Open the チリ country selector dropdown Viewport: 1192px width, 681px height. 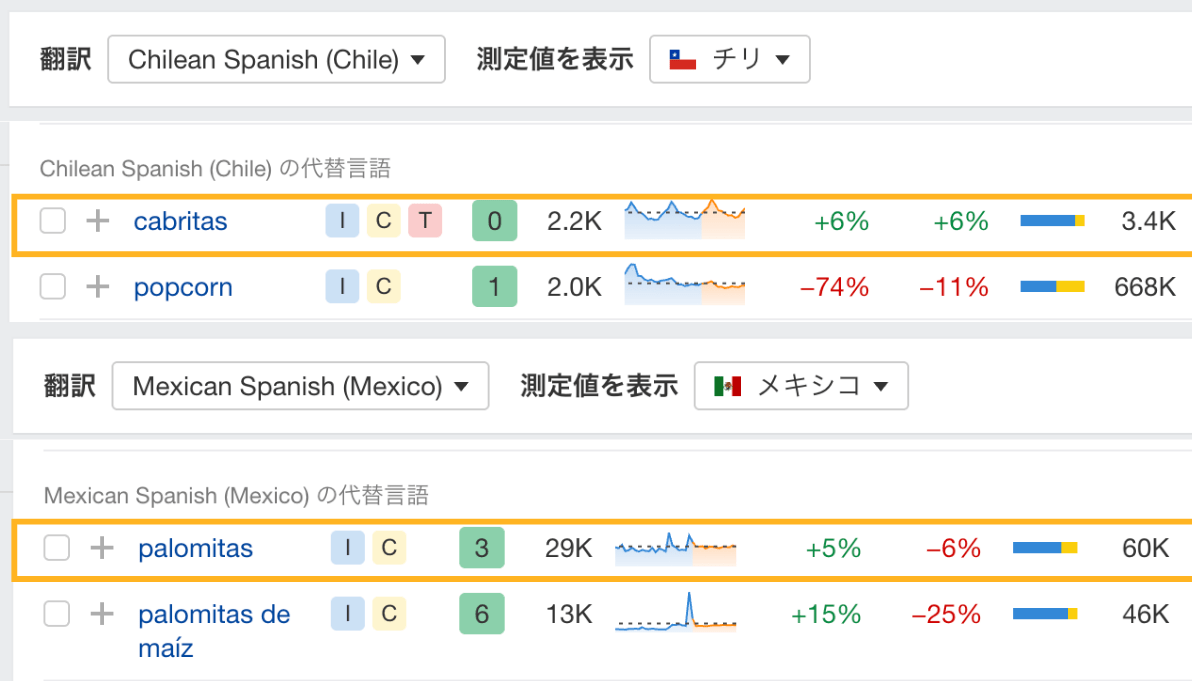pyautogui.click(x=730, y=59)
